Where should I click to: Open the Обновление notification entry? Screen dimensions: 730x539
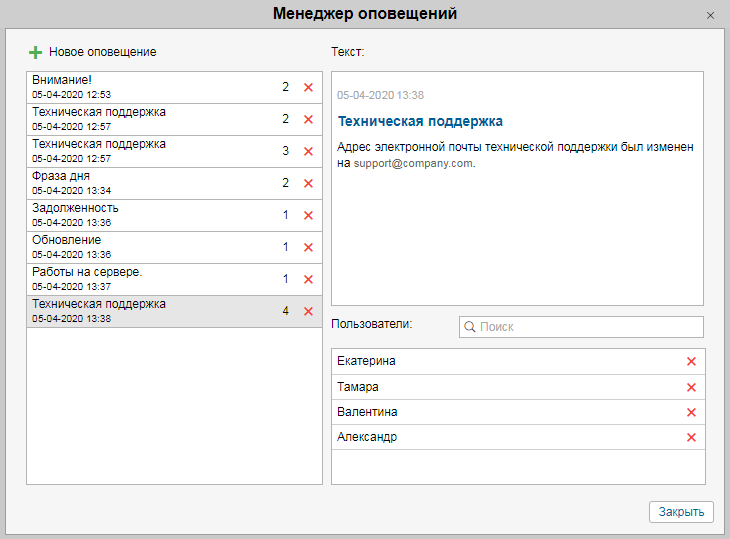tap(140, 247)
